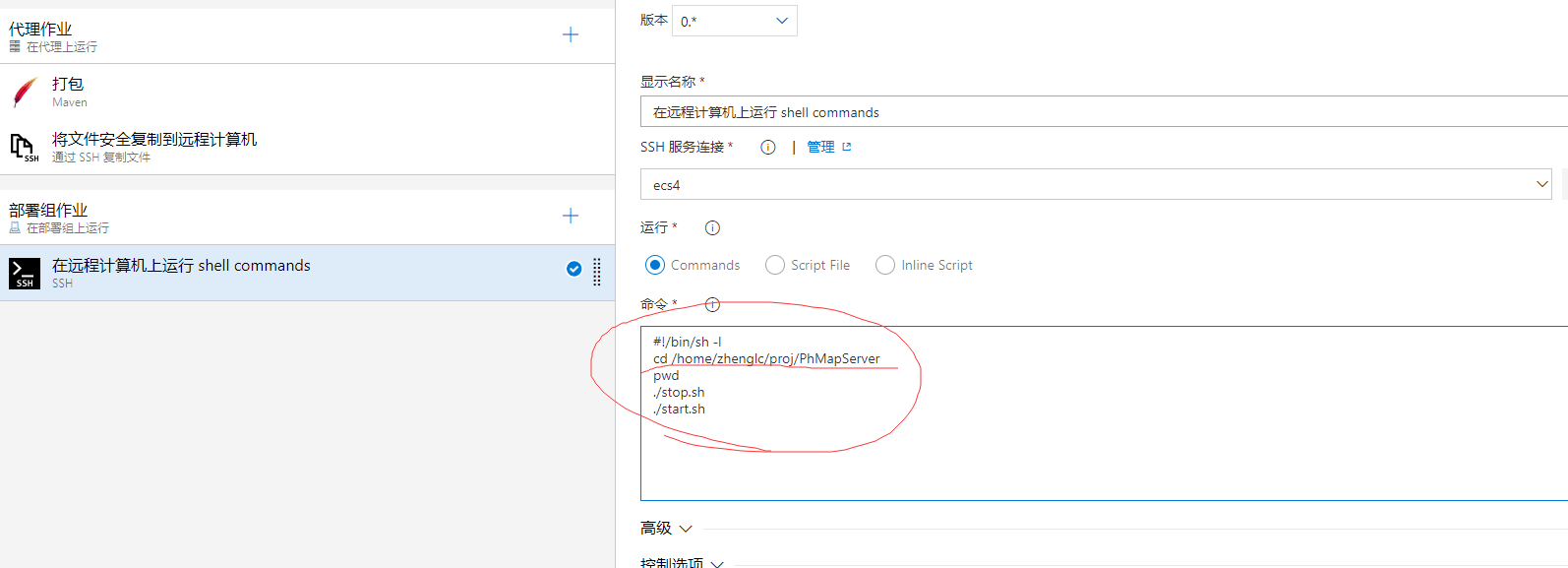1568x568 pixels.
Task: Select the Commands radio button
Action: [655, 266]
